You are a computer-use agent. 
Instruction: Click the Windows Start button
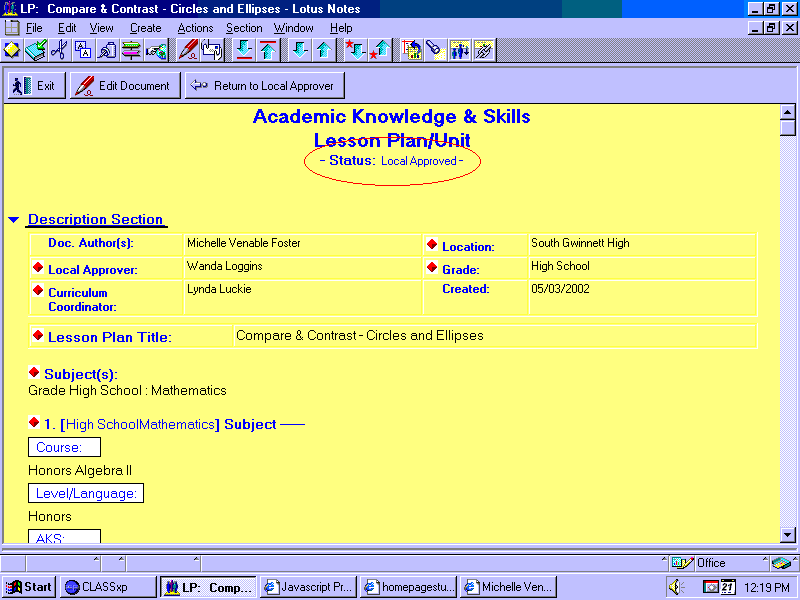pyautogui.click(x=30, y=587)
